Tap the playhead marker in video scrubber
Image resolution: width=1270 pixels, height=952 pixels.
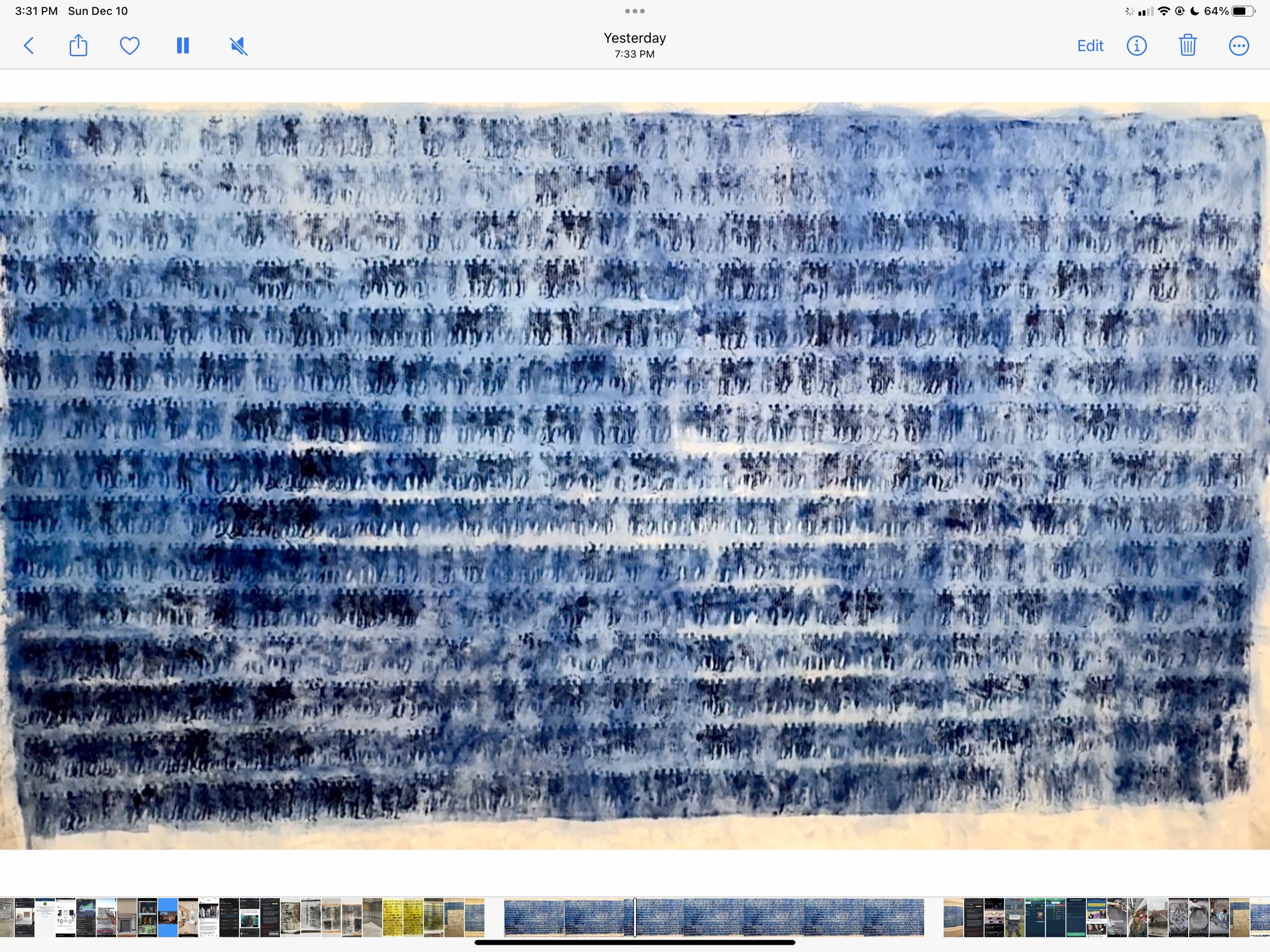pyautogui.click(x=634, y=917)
